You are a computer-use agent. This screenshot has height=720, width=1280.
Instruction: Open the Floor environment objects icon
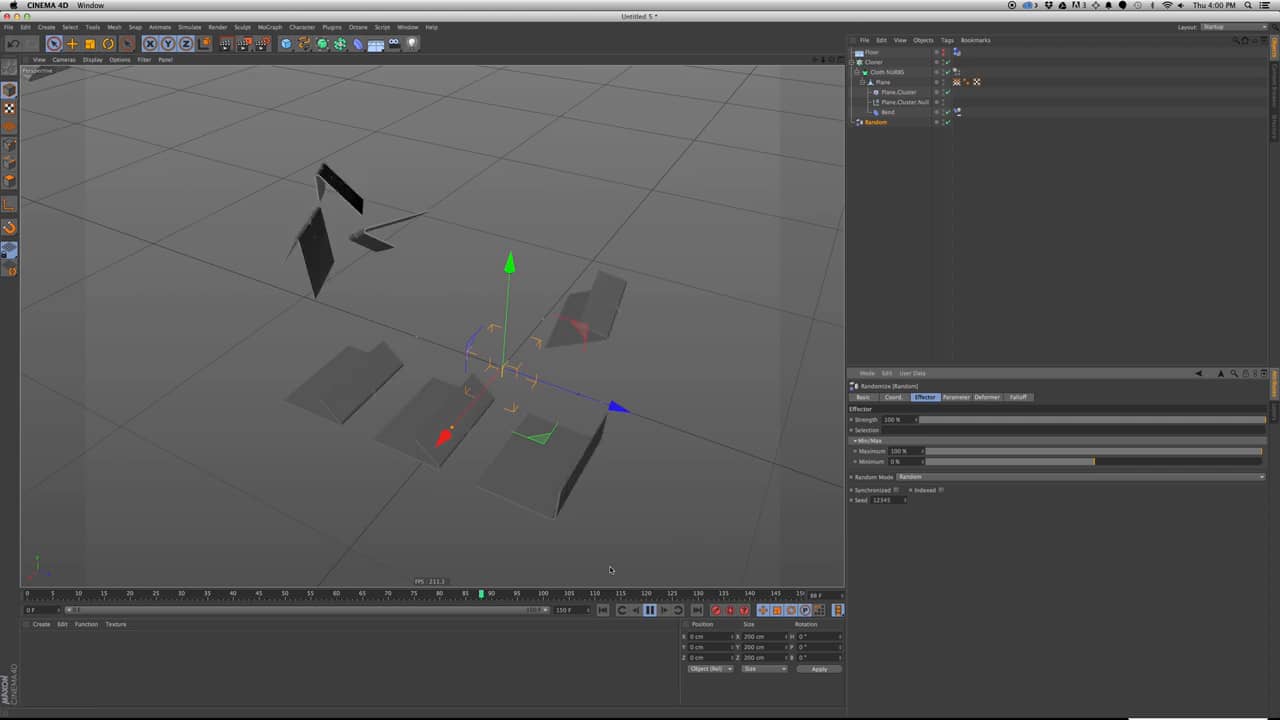[x=376, y=44]
